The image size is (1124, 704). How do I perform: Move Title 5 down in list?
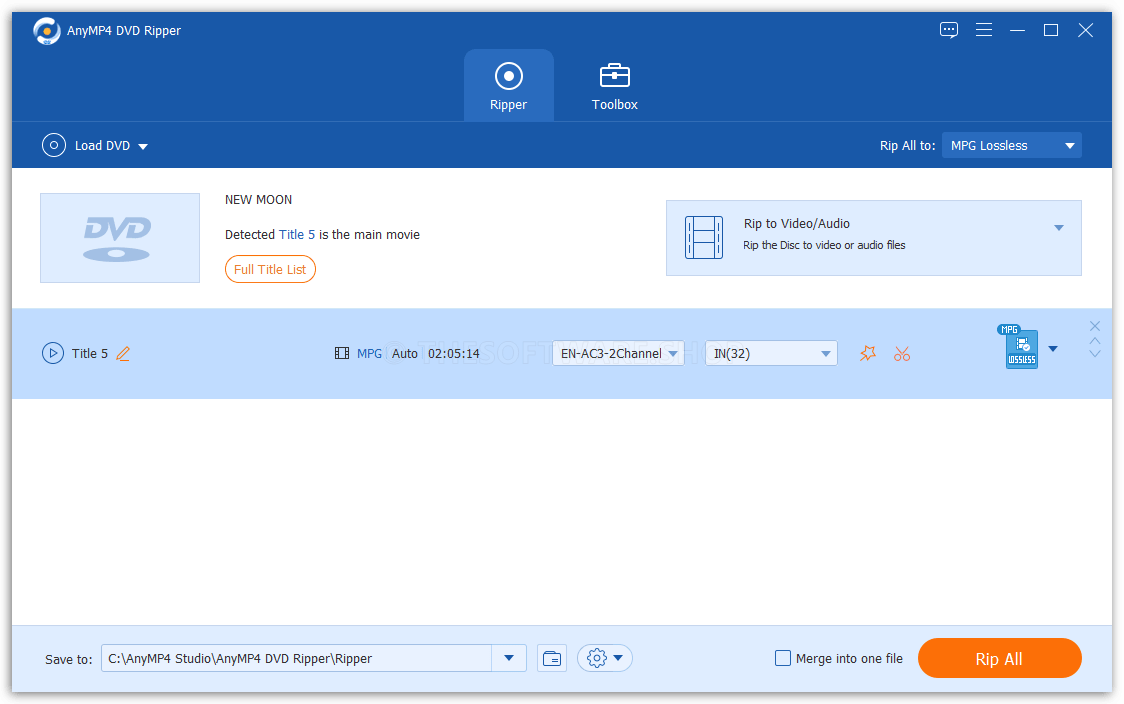(1095, 353)
